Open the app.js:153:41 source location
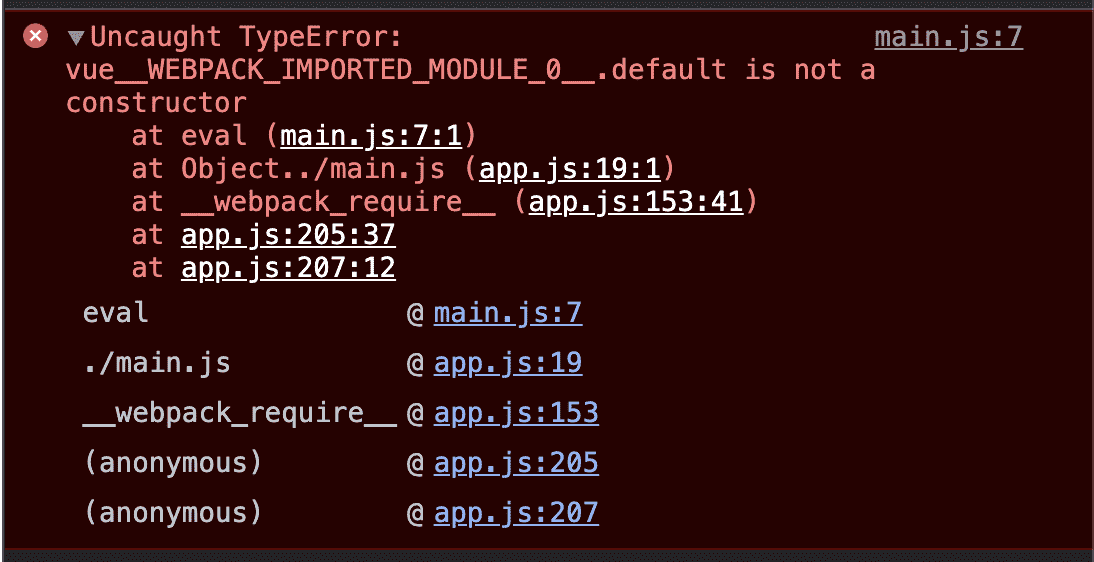 tap(636, 202)
